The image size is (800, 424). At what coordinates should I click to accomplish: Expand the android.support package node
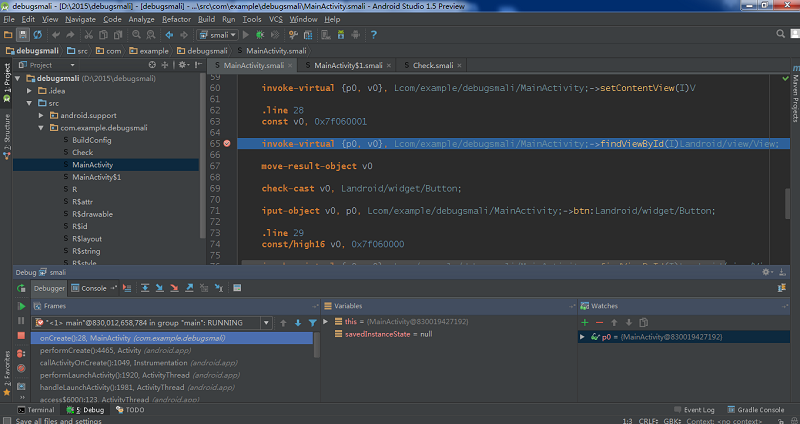point(41,115)
